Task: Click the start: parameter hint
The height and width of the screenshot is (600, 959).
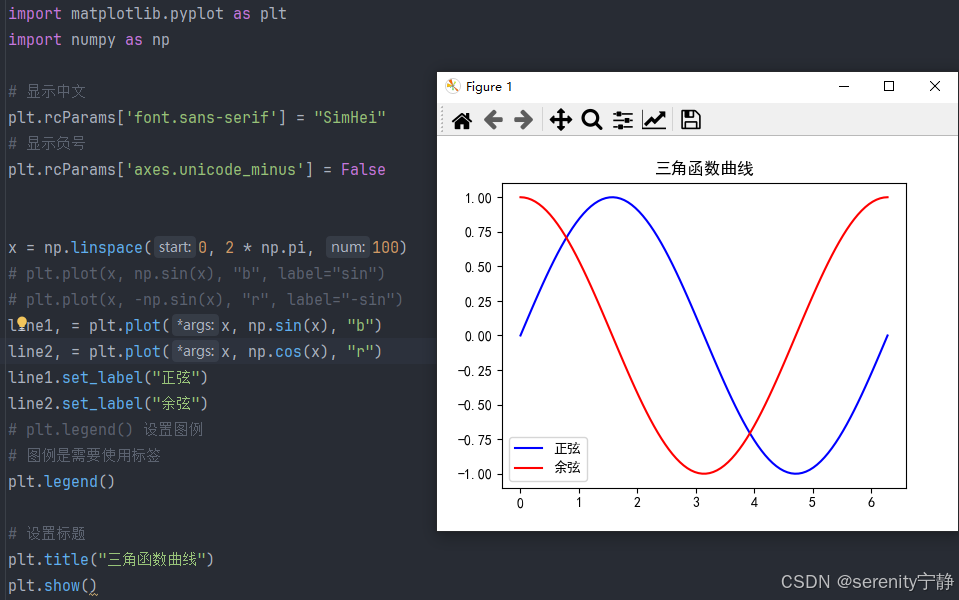Action: coord(175,248)
